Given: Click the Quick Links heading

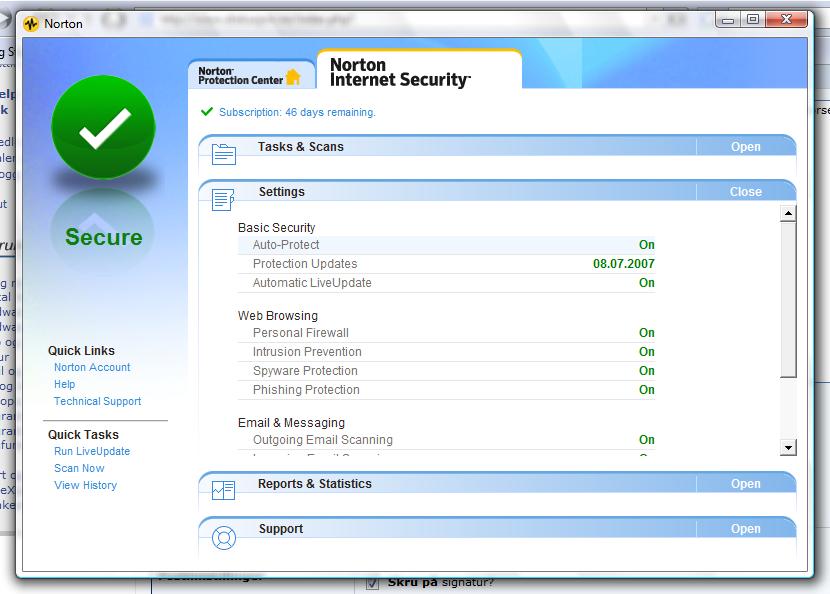Looking at the screenshot, I should (81, 350).
